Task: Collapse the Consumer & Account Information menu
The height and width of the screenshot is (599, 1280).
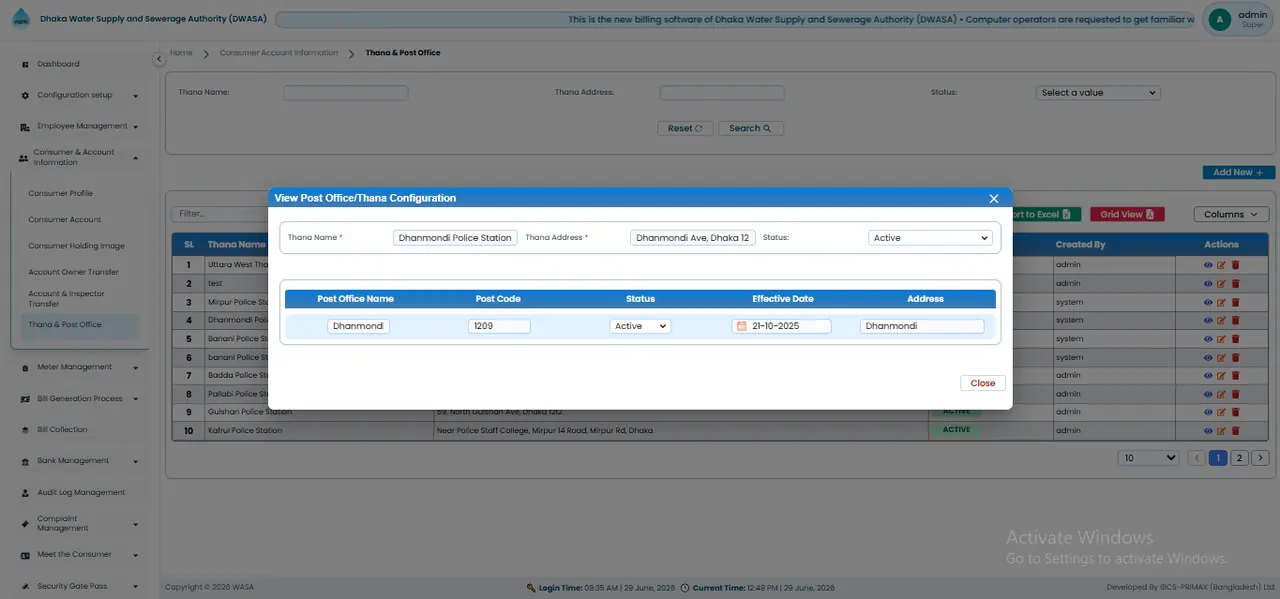Action: [80, 157]
